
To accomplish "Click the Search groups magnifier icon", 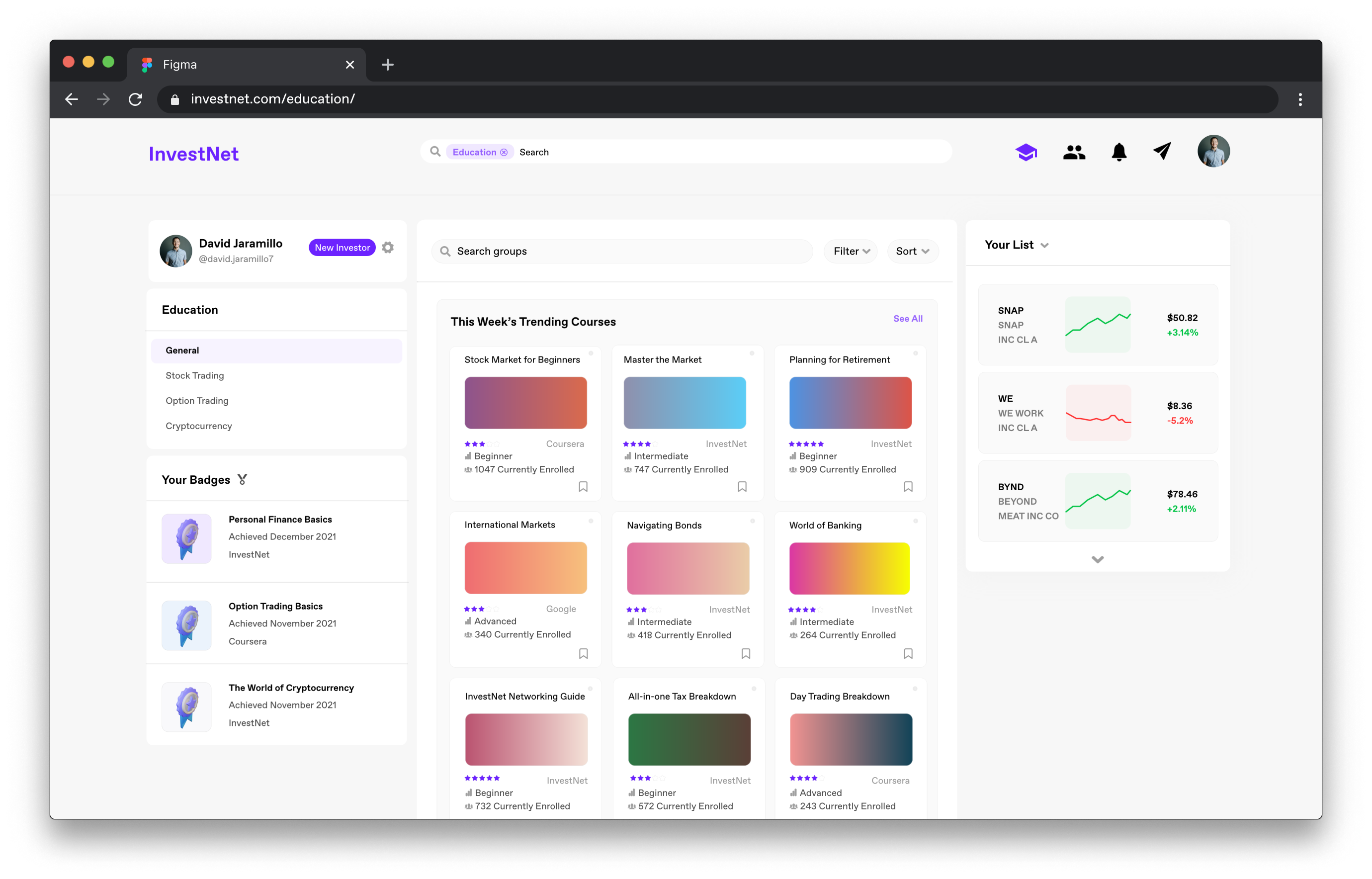I will tap(444, 251).
